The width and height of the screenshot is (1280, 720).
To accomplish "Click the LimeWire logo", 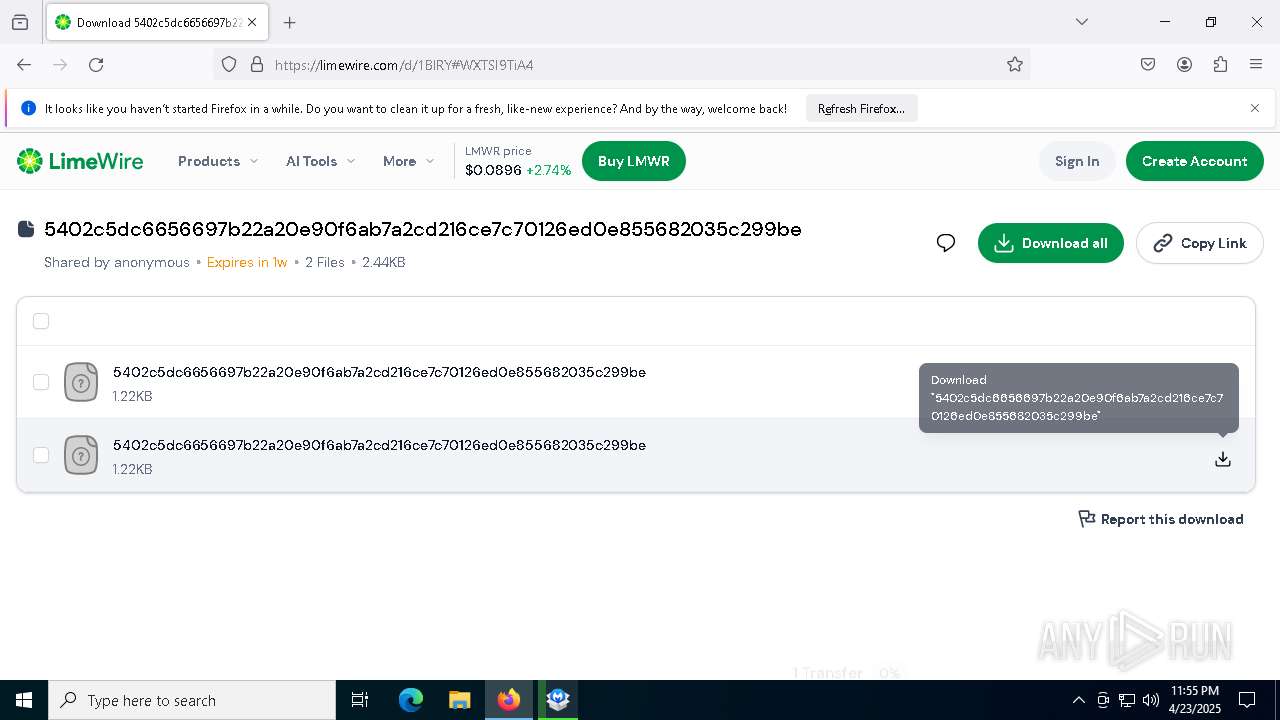I will (80, 161).
